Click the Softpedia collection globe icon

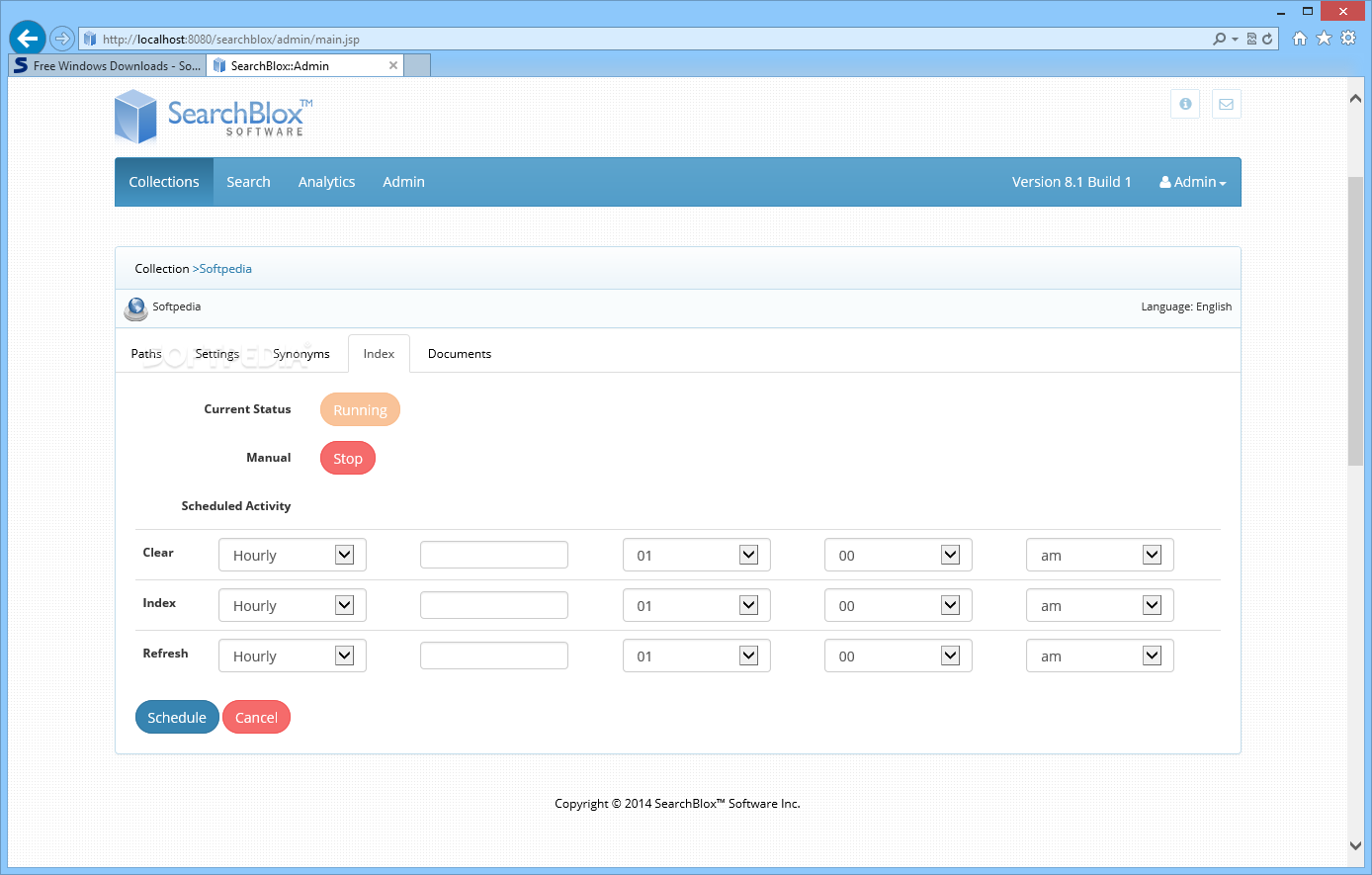[x=136, y=308]
